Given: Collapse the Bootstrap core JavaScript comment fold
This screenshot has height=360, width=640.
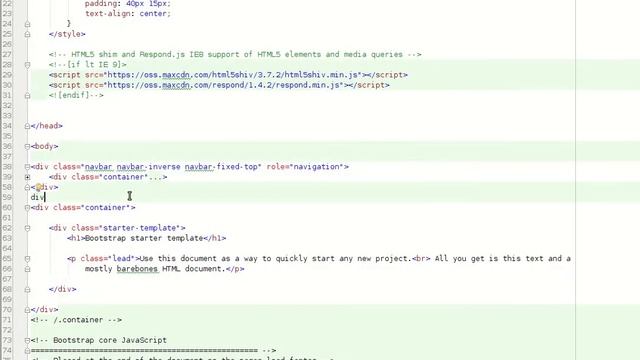Looking at the screenshot, I should [x=27, y=340].
